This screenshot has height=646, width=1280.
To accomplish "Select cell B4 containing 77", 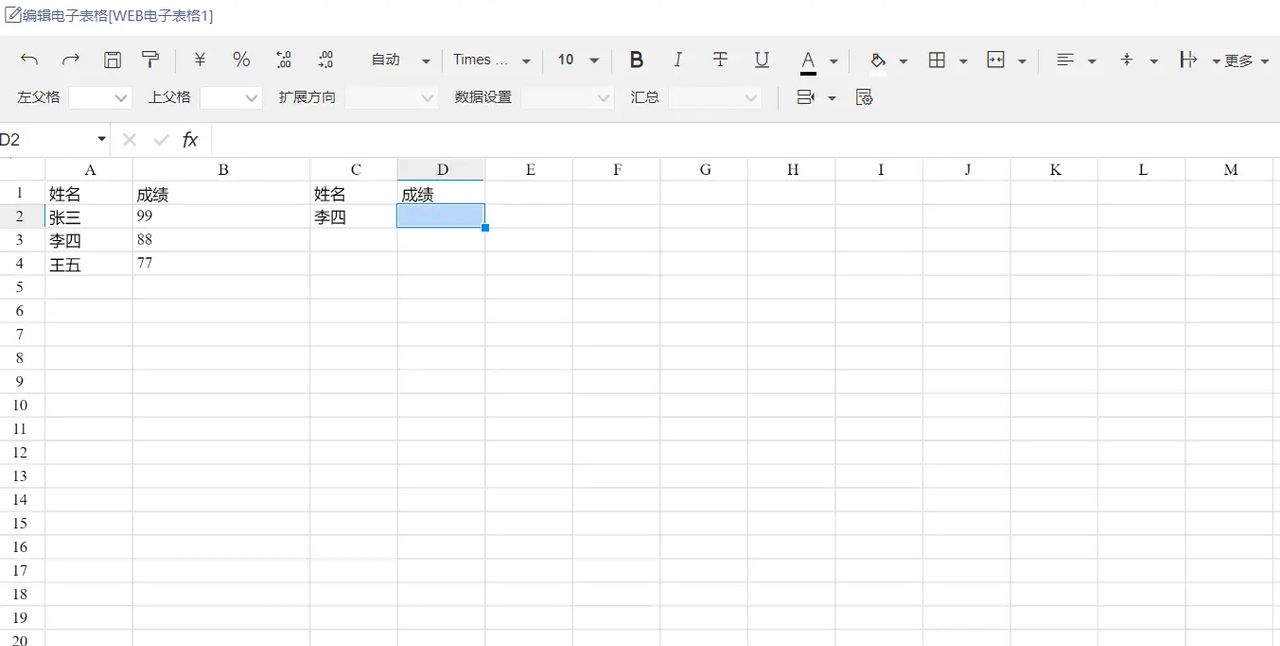I will [222, 264].
